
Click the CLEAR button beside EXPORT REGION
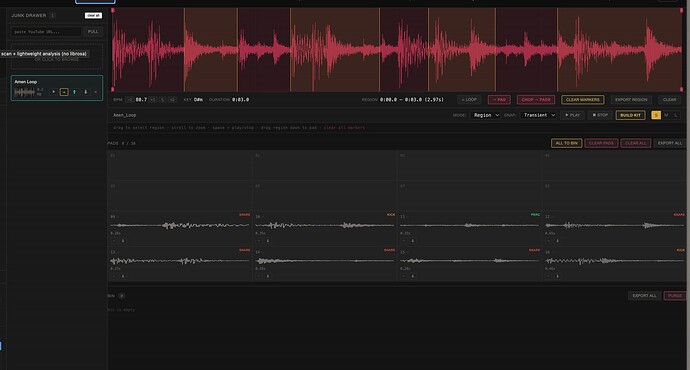(x=669, y=100)
